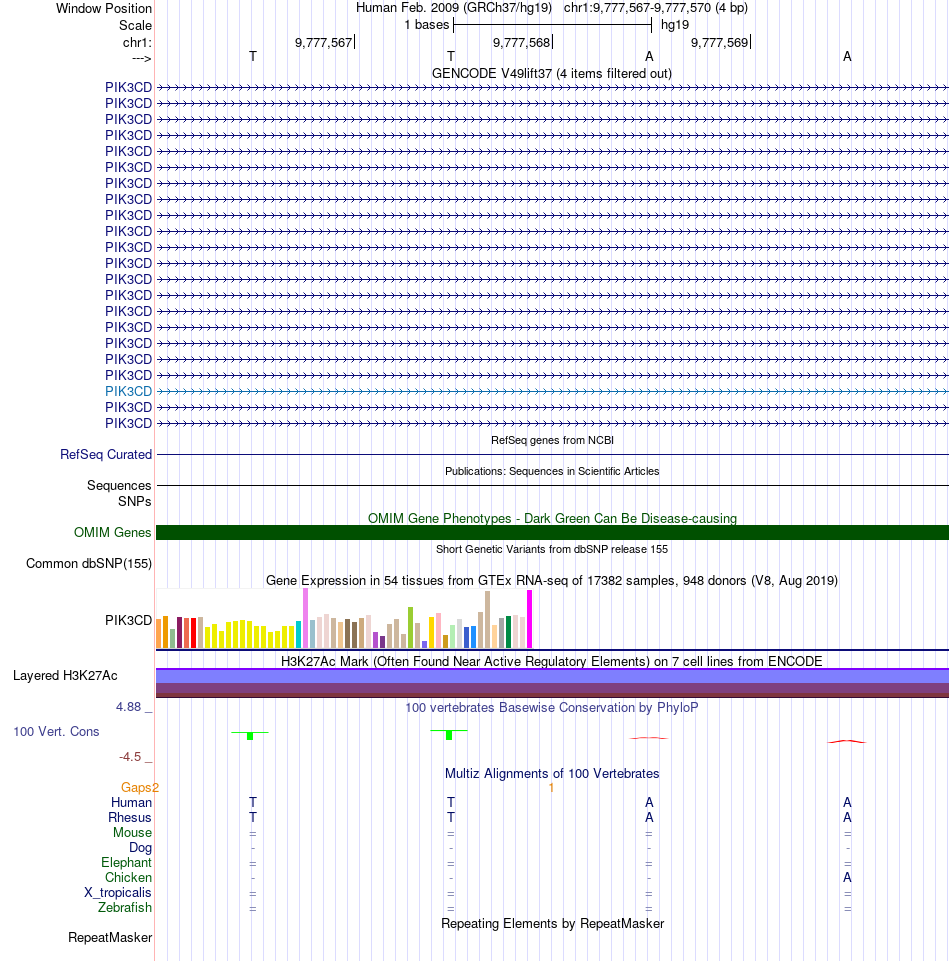Image resolution: width=950 pixels, height=961 pixels.
Task: Open Publications: Sequences in Scientific Articles title
Action: pyautogui.click(x=552, y=471)
